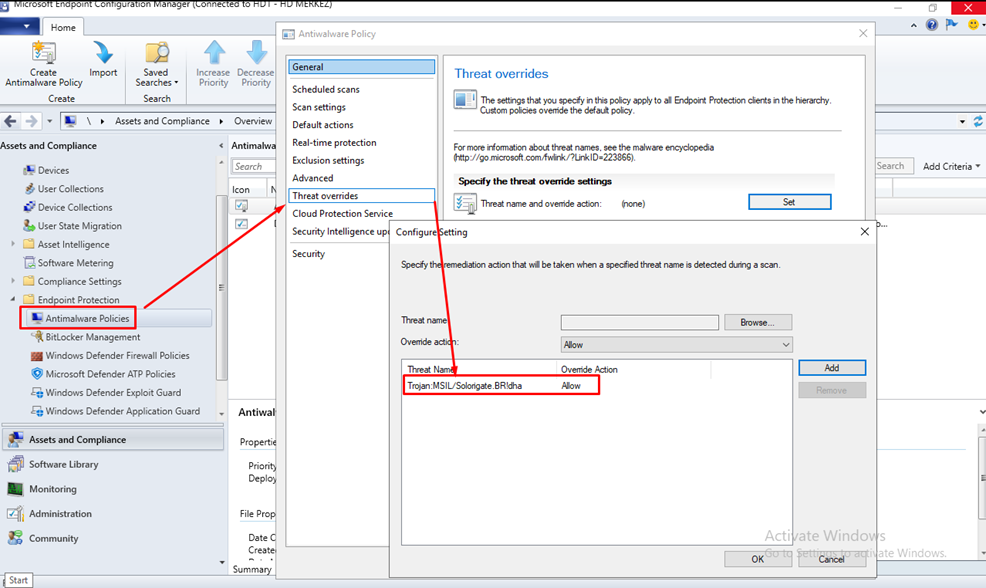Screen dimensions: 986x588
Task: Click the Set button for threat overrides
Action: point(789,202)
